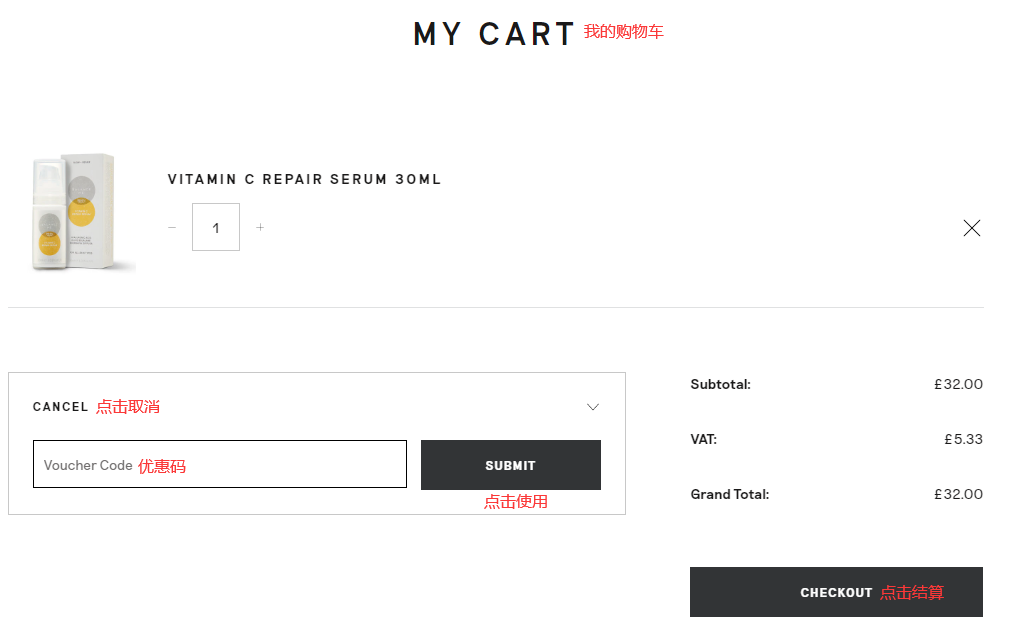Increase serum quantity with the plus icon
The width and height of the screenshot is (1014, 627).
point(260,228)
